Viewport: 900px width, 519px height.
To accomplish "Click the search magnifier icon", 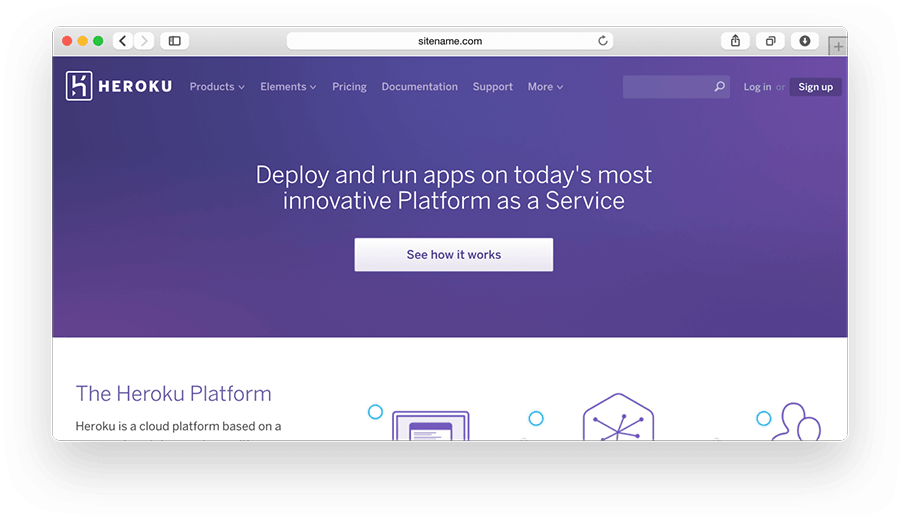I will (x=719, y=87).
